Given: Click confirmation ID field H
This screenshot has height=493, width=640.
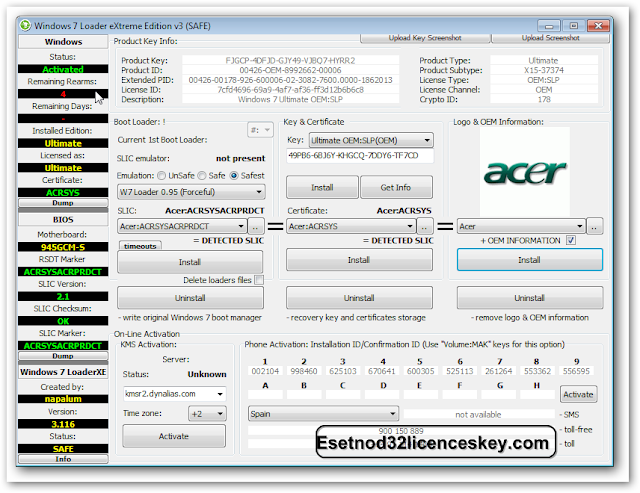Looking at the screenshot, I should 537,395.
